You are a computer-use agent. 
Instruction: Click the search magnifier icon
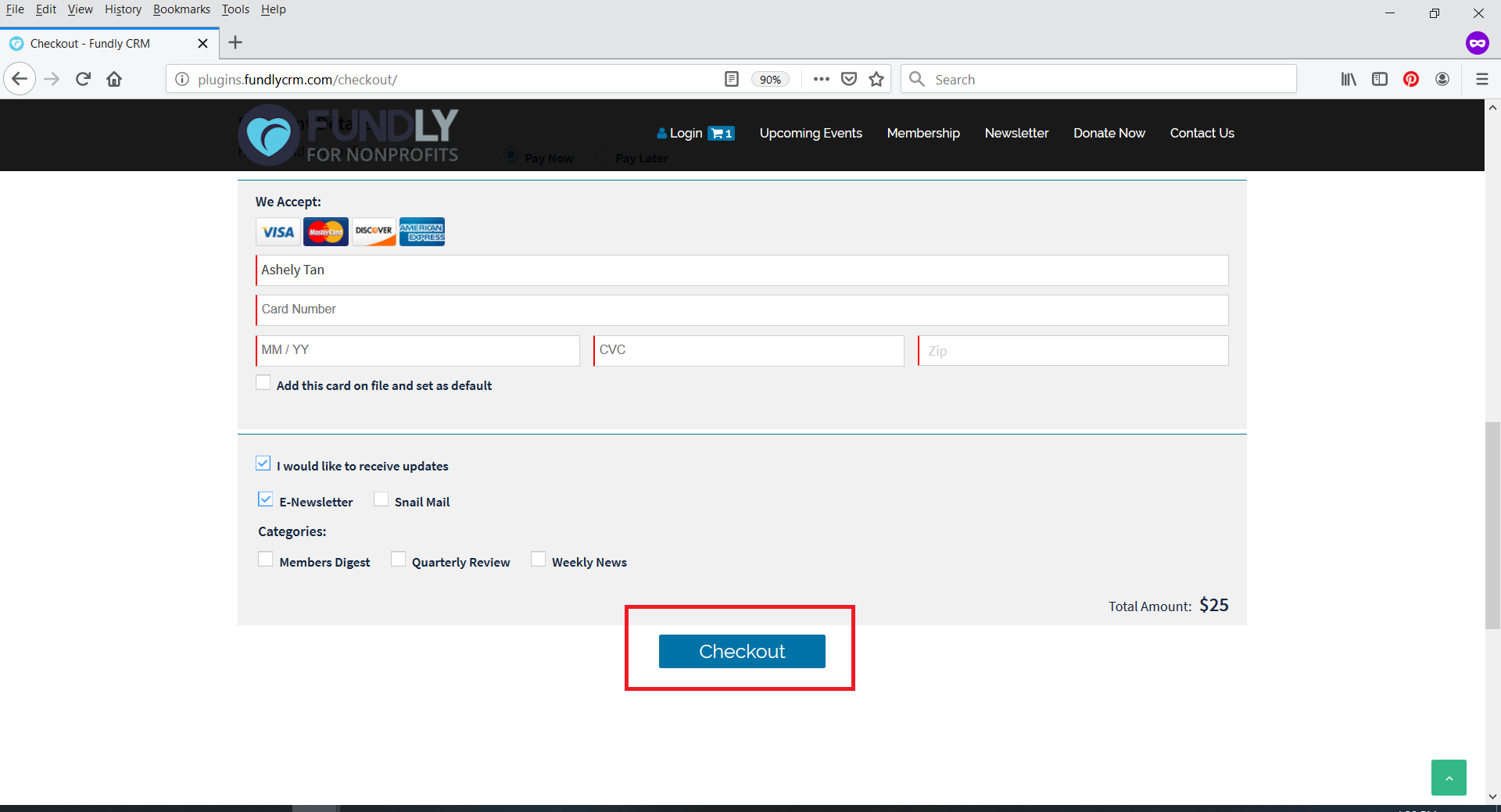917,79
